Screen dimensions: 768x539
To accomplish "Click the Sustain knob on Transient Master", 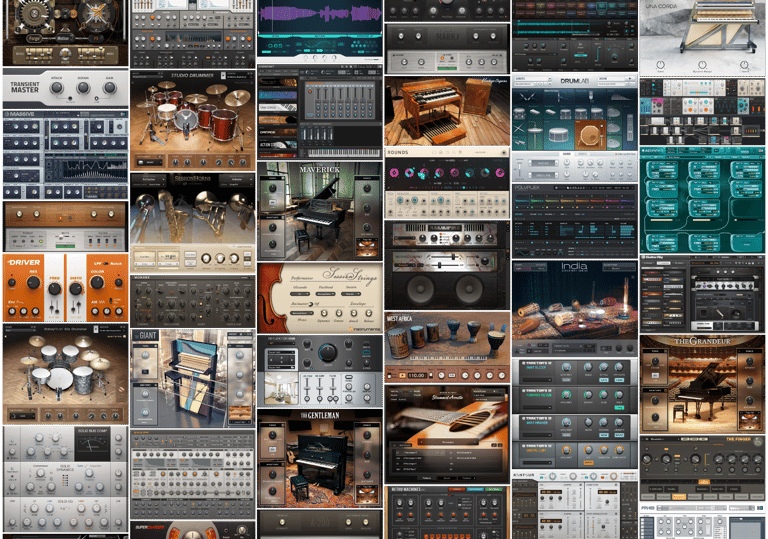I will [x=83, y=88].
